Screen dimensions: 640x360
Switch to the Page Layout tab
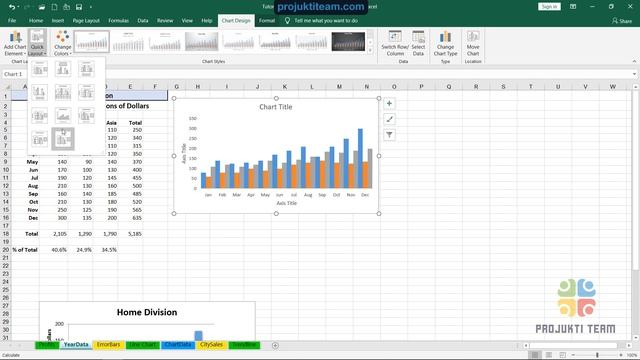pyautogui.click(x=86, y=20)
